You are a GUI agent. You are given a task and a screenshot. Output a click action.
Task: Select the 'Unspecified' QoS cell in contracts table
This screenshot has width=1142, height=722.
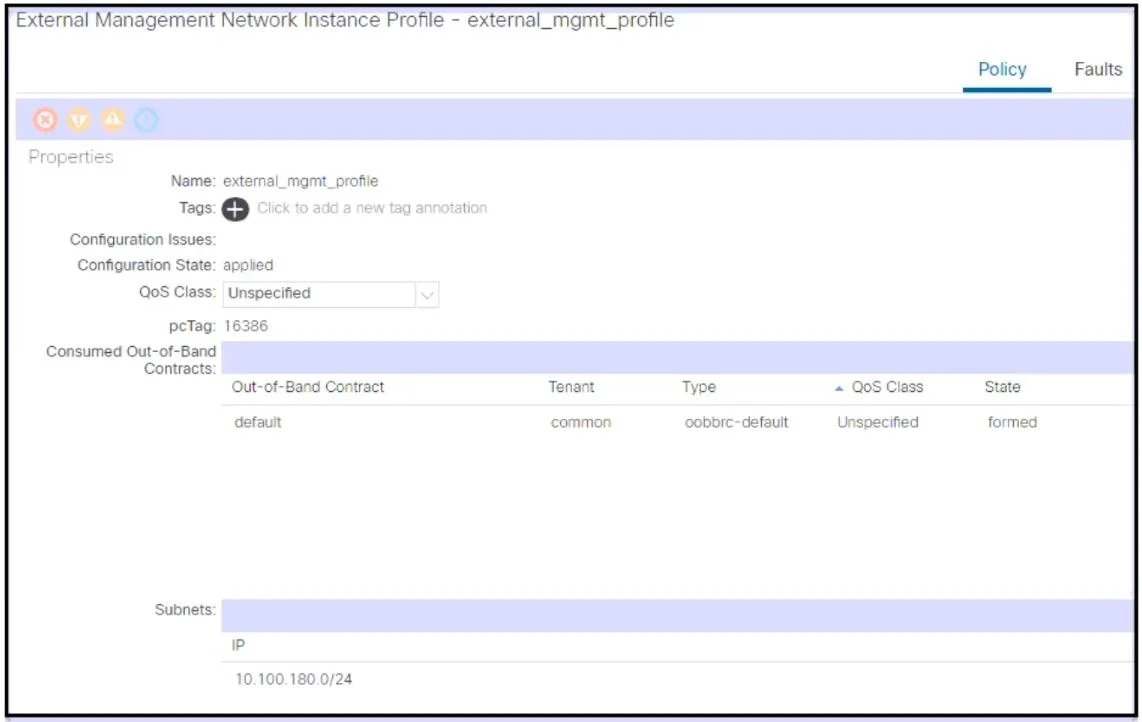click(878, 423)
